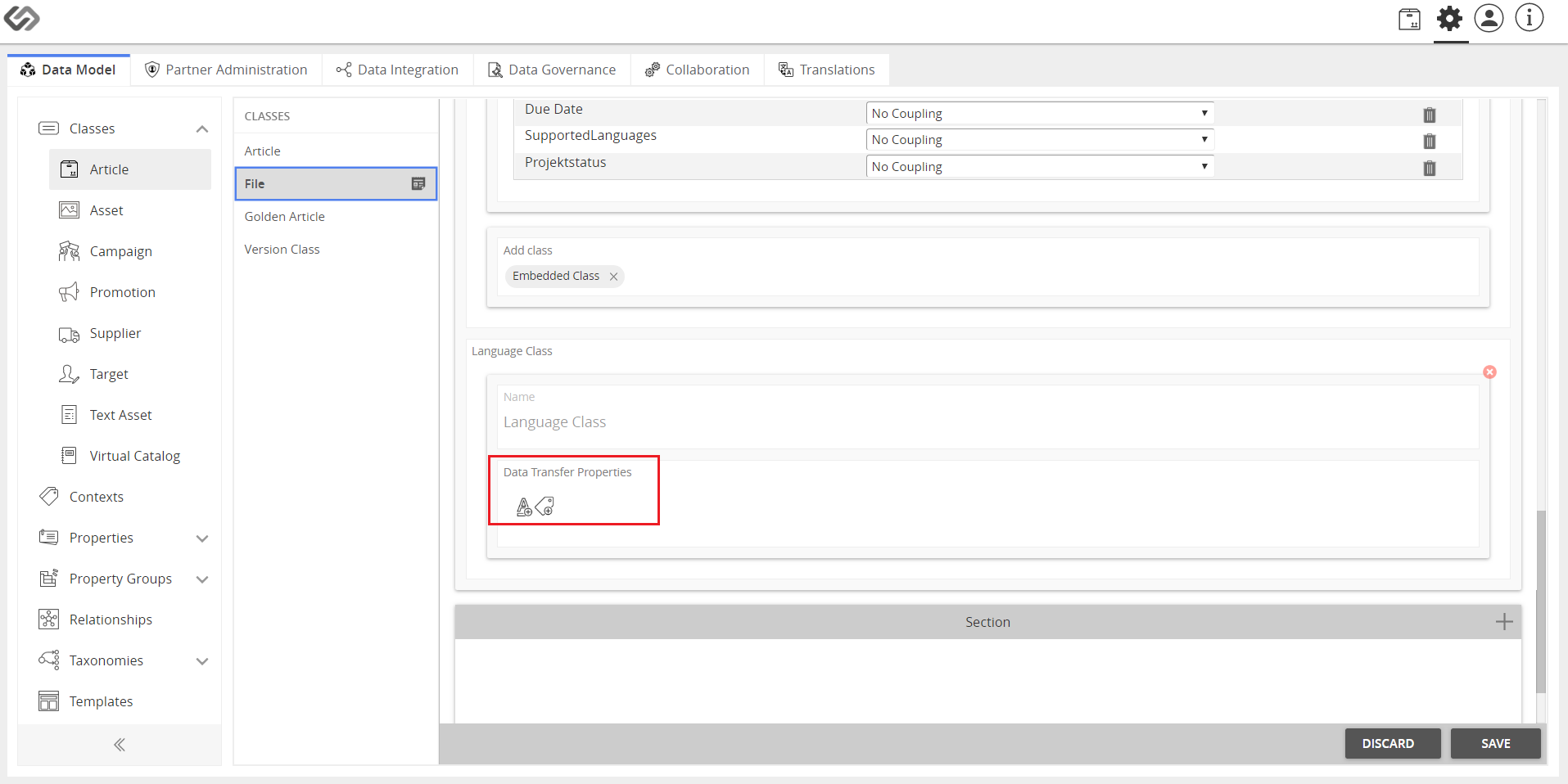Select Supplier in the sidebar
Image resolution: width=1568 pixels, height=784 pixels.
[130, 333]
